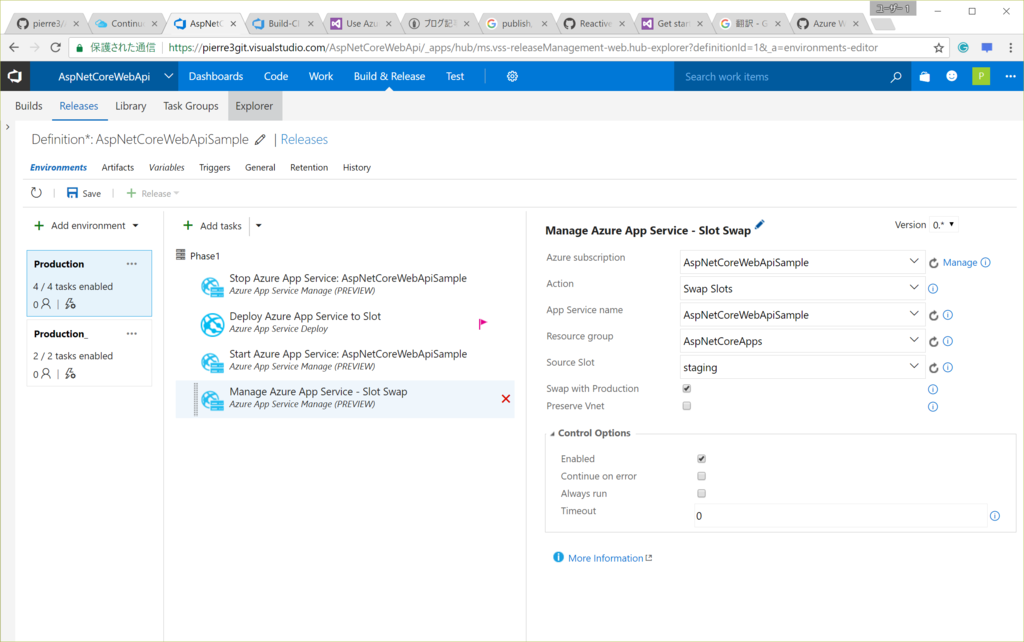
Task: Open the Dashboards menu
Action: coord(216,76)
